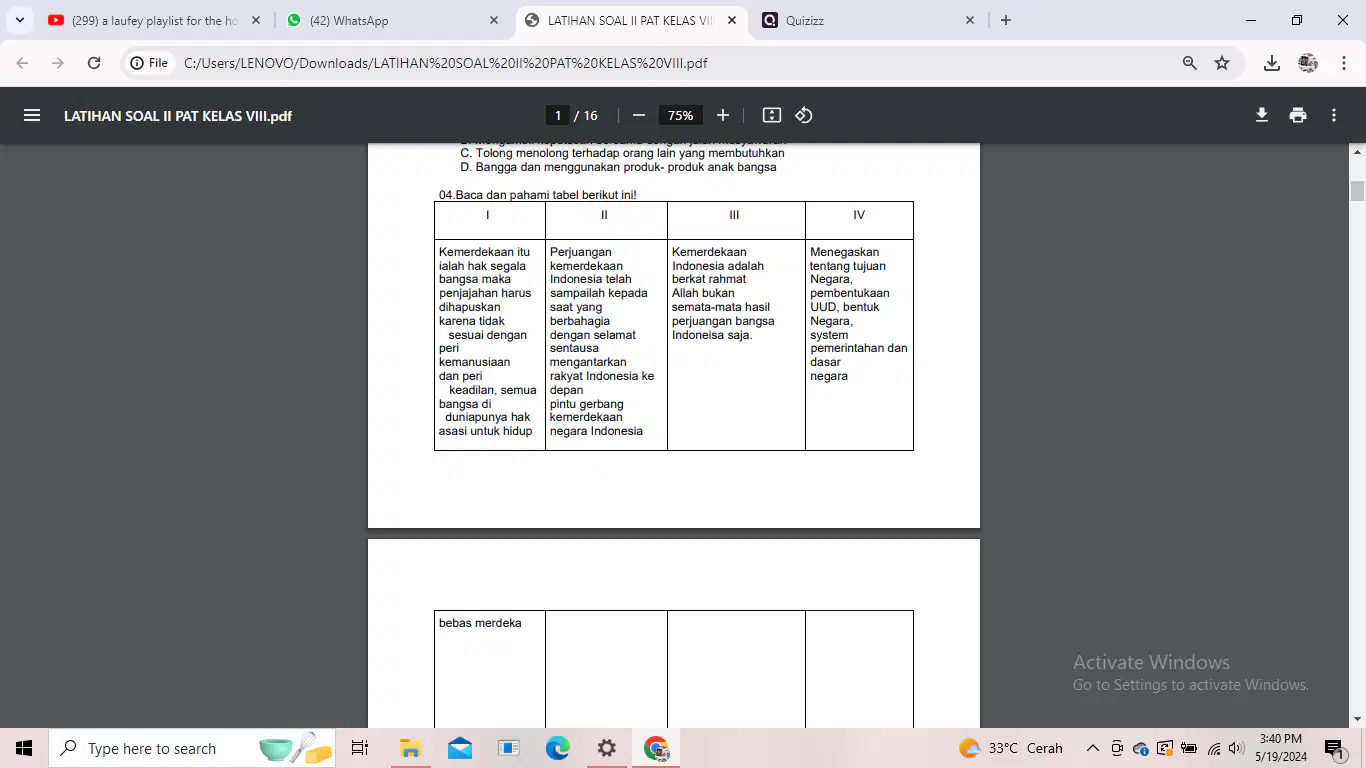This screenshot has width=1366, height=768.
Task: Click the PDF vertical scrollbar thumb
Action: coord(1358,191)
